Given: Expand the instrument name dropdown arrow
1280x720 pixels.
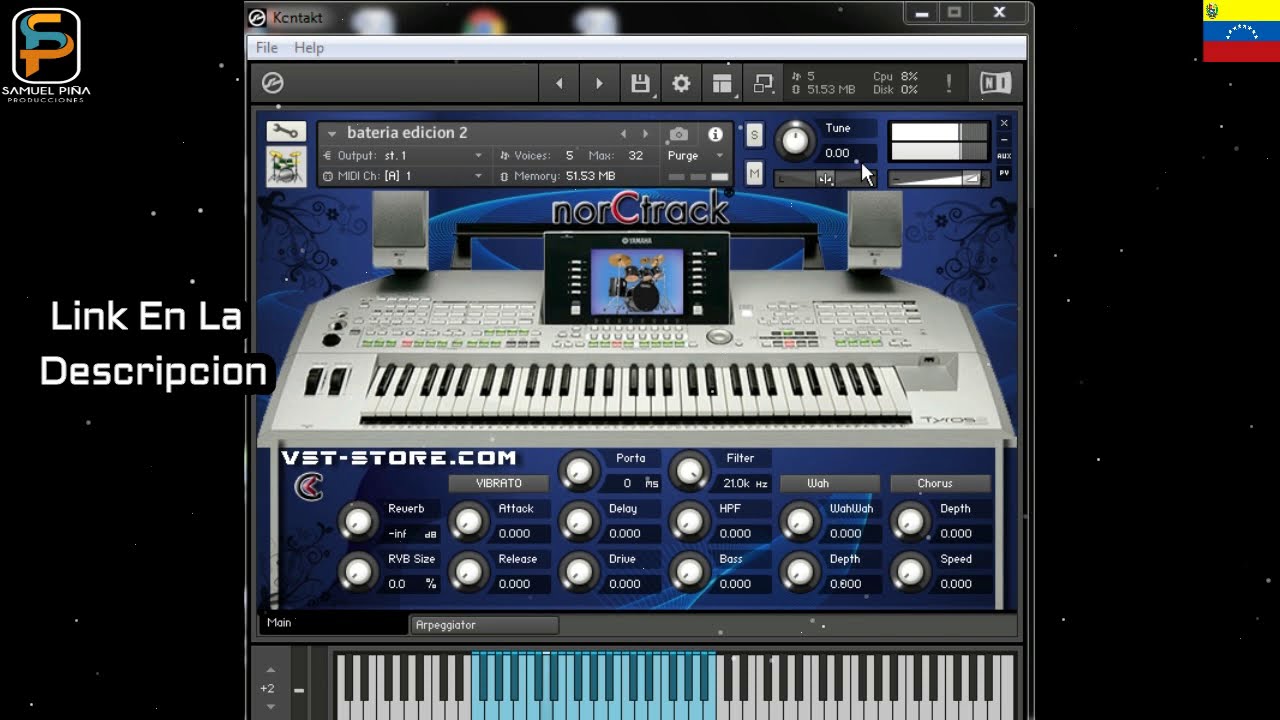Looking at the screenshot, I should tap(332, 134).
